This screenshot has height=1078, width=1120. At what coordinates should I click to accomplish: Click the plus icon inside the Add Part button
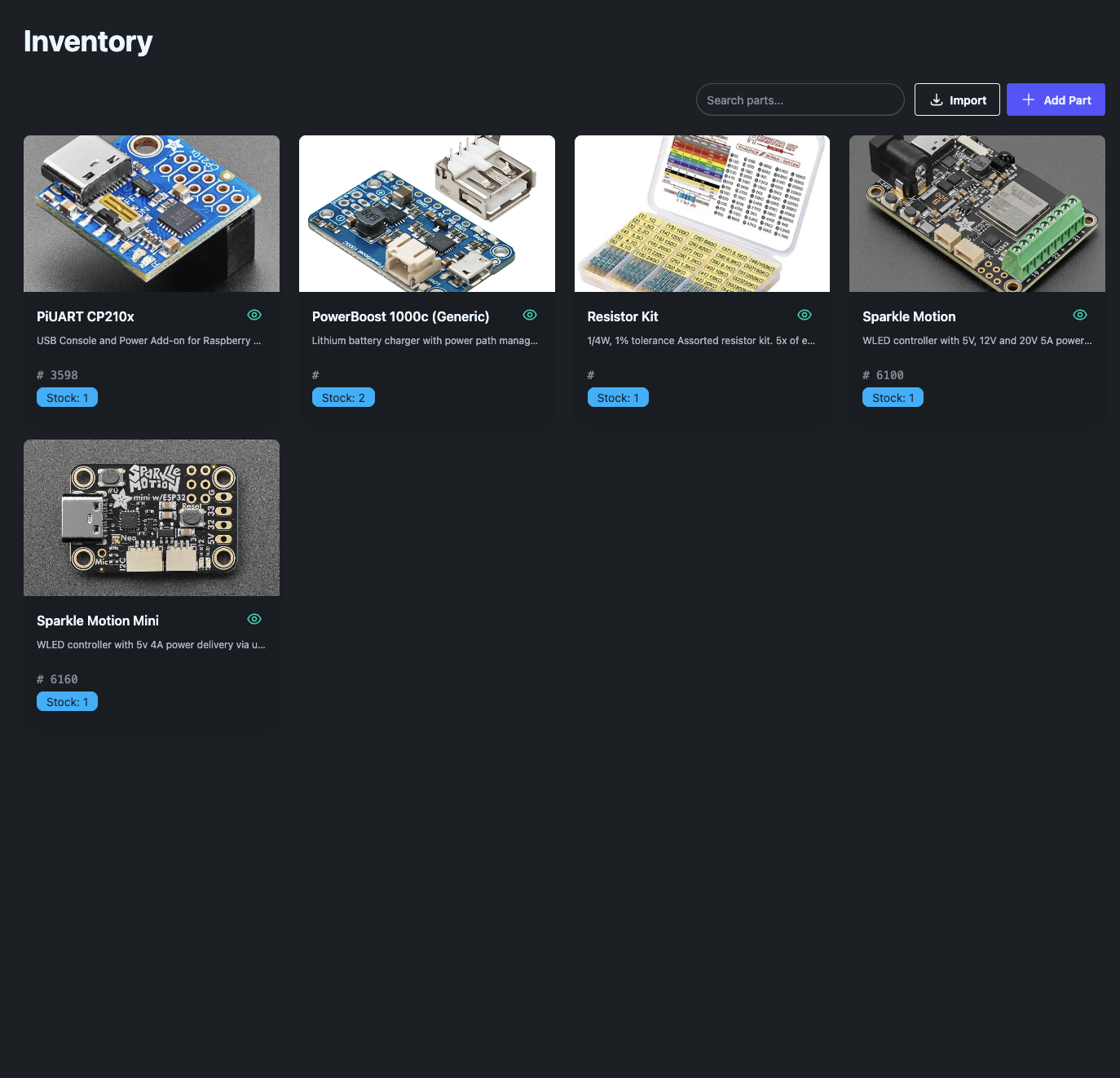coord(1029,99)
